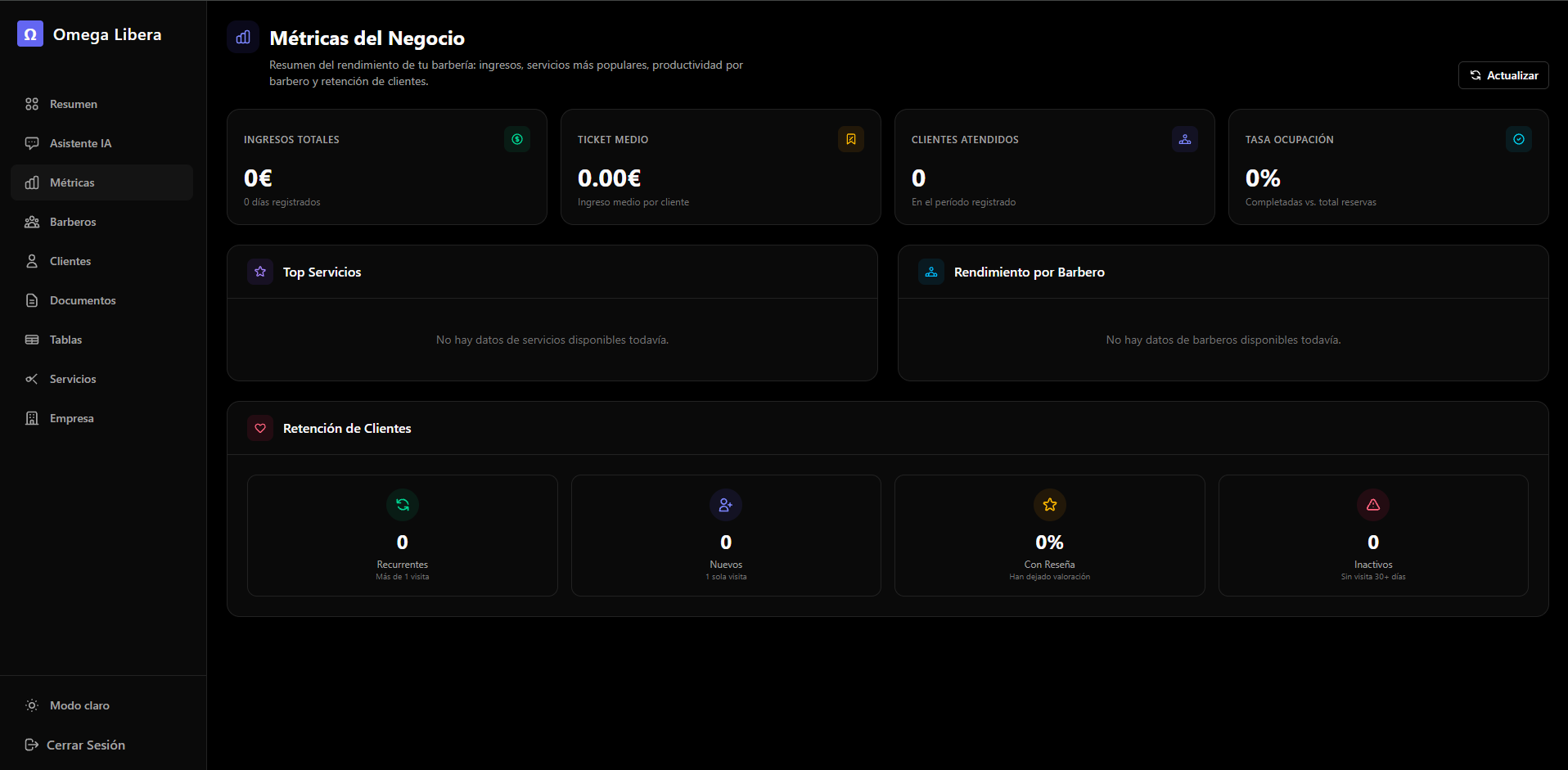Click the purple people icon on Clientes Atendidos

1185,139
